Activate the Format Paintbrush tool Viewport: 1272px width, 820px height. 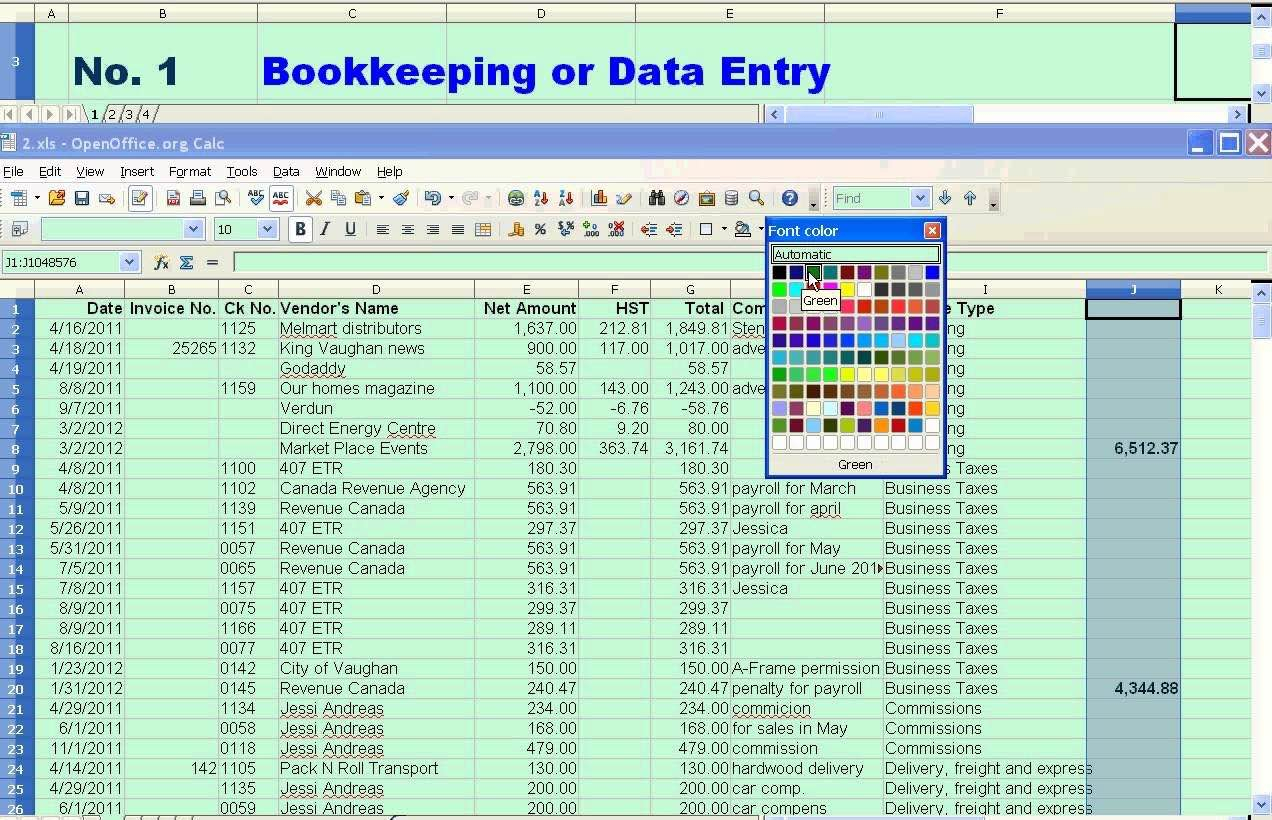click(x=401, y=198)
